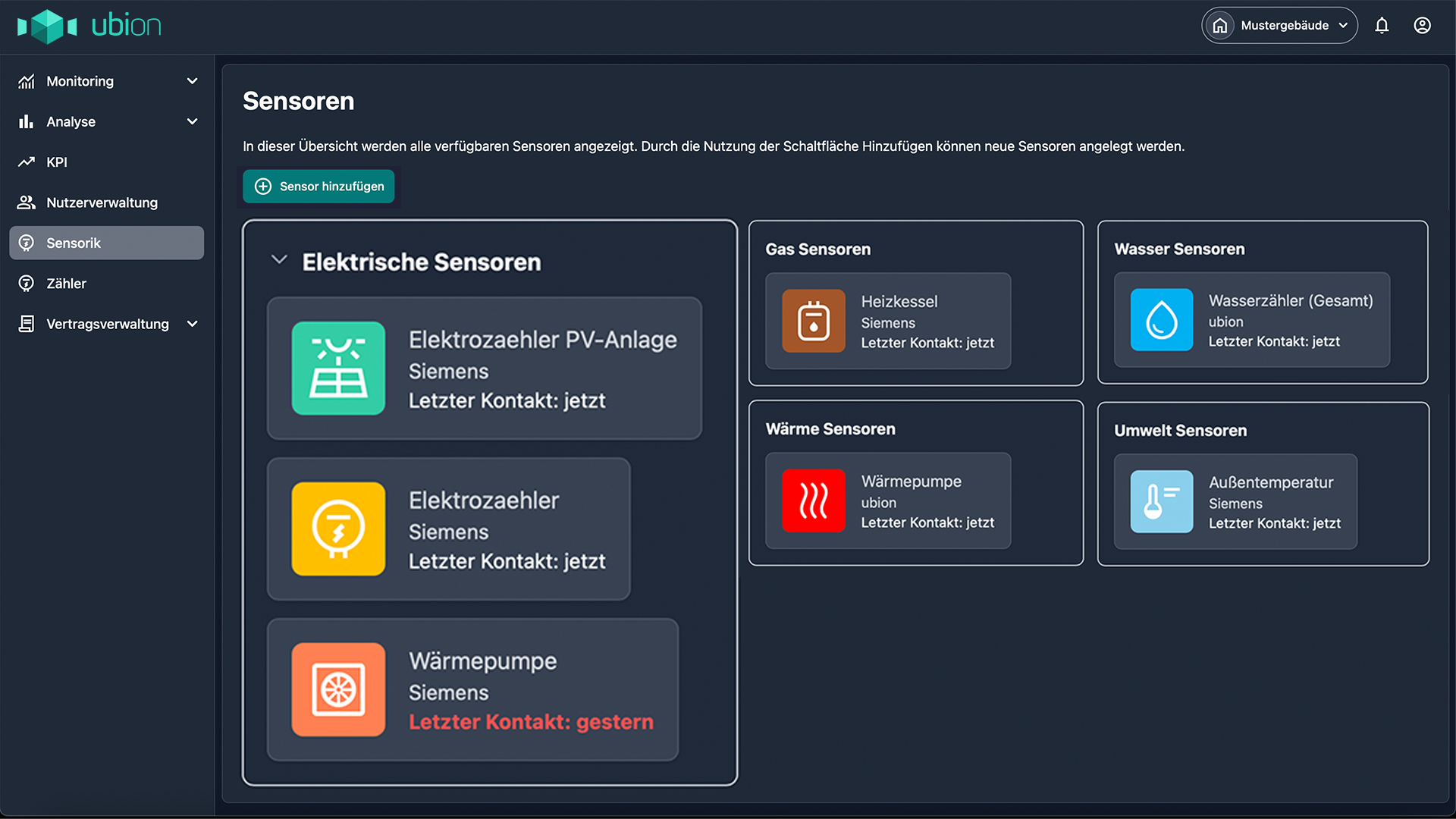
Task: Open the Gas Sensoren panel heading
Action: 817,249
